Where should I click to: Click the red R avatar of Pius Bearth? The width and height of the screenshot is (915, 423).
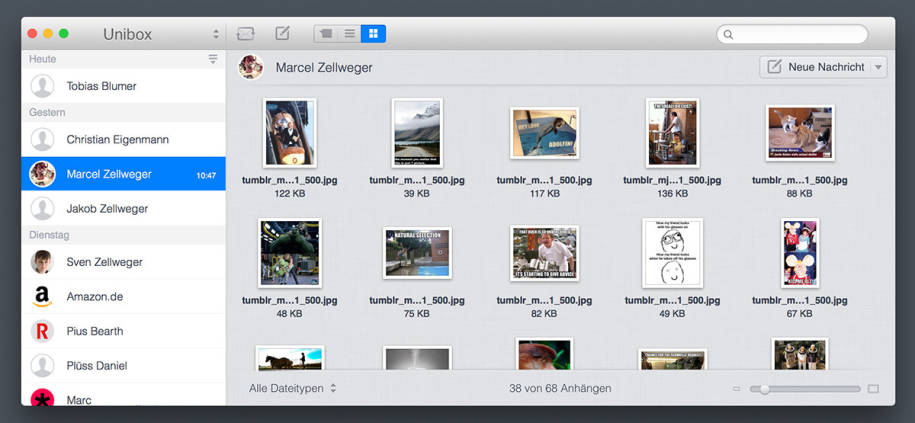coord(42,331)
